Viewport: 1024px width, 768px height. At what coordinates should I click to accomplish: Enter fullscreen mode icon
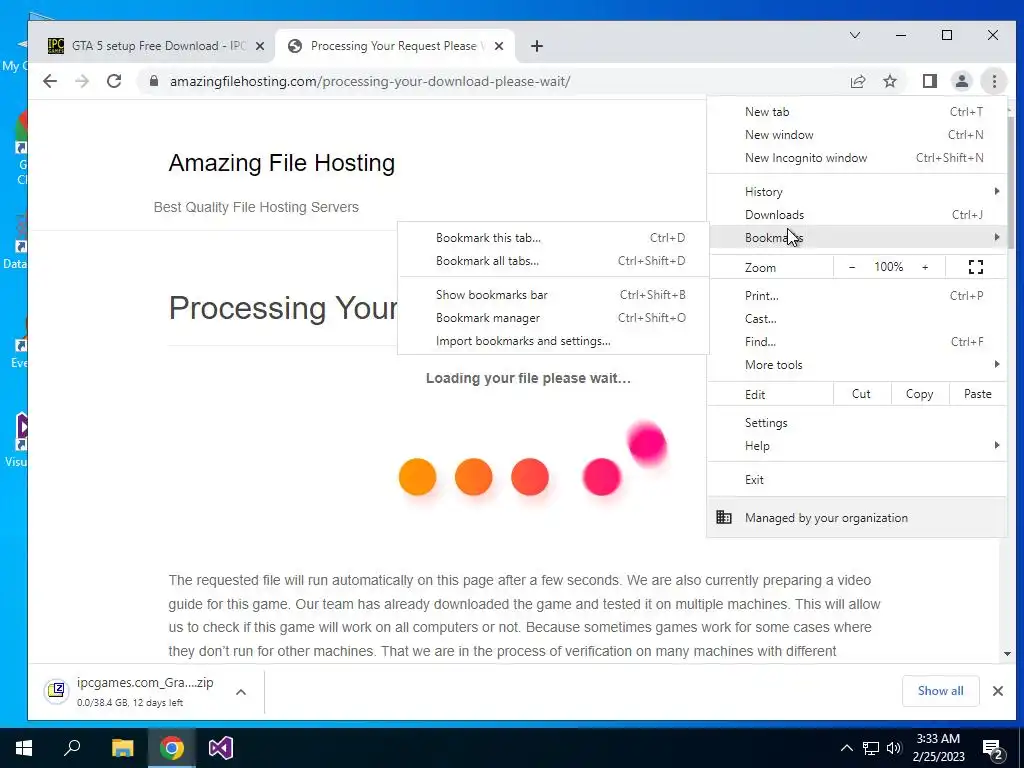[976, 267]
